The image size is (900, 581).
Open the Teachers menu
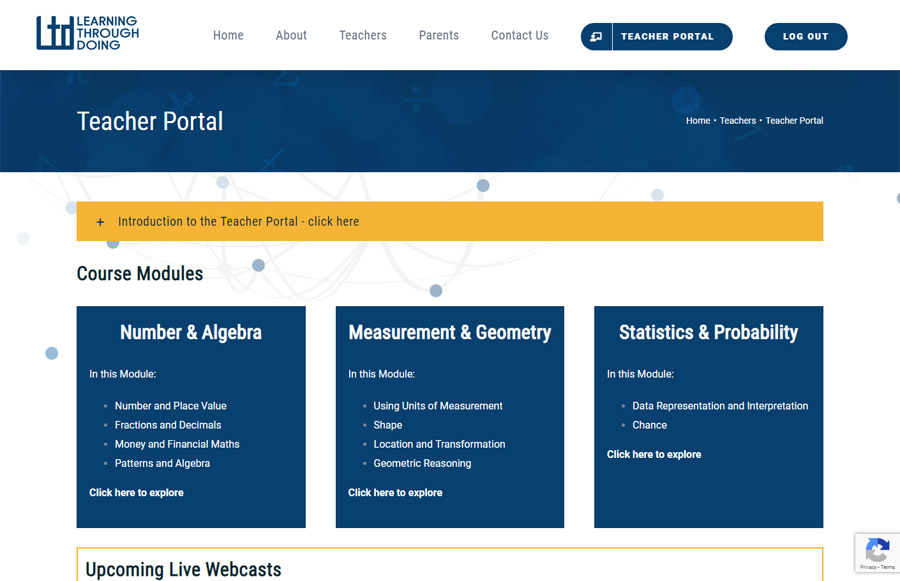[362, 35]
